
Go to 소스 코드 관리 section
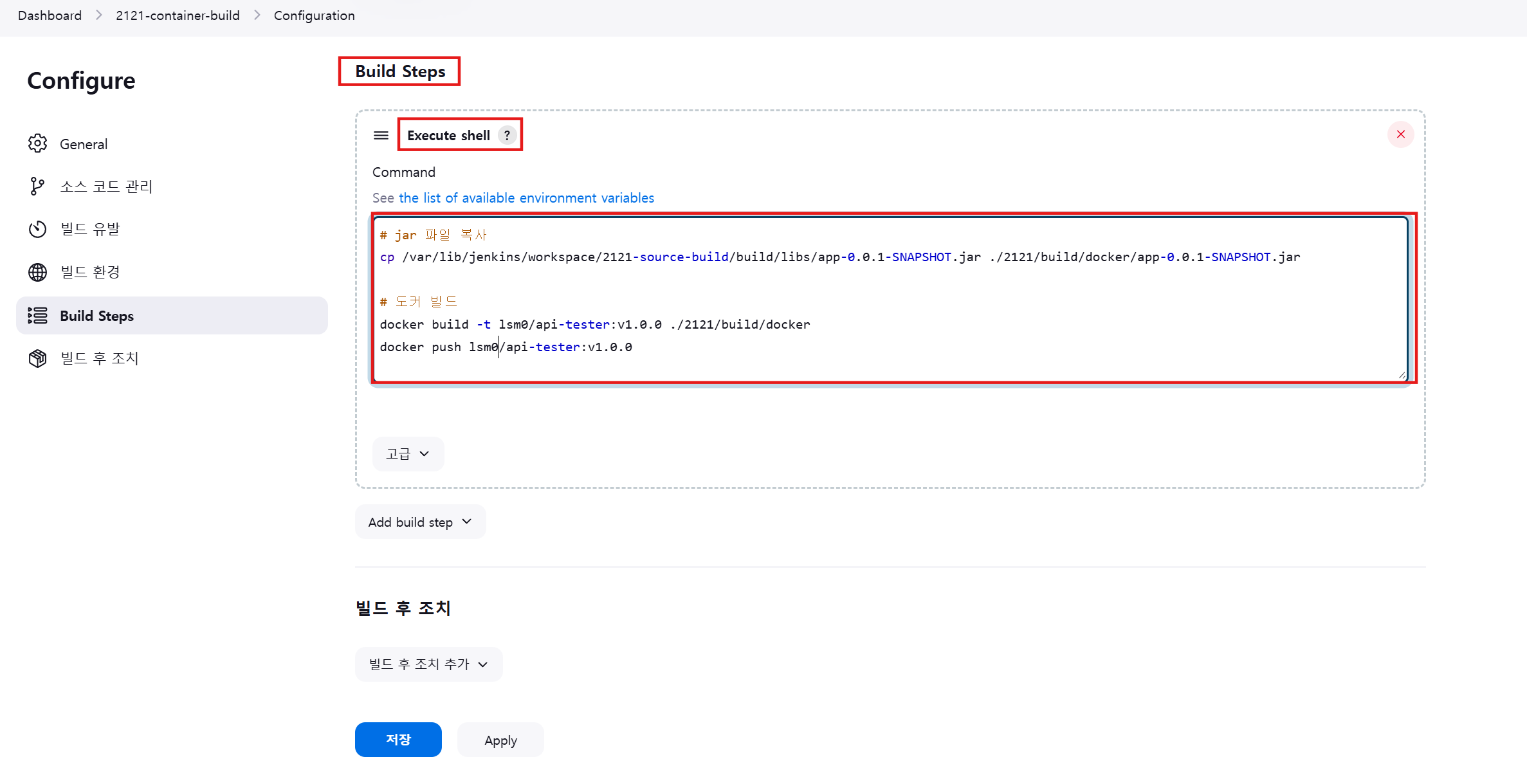click(x=106, y=187)
